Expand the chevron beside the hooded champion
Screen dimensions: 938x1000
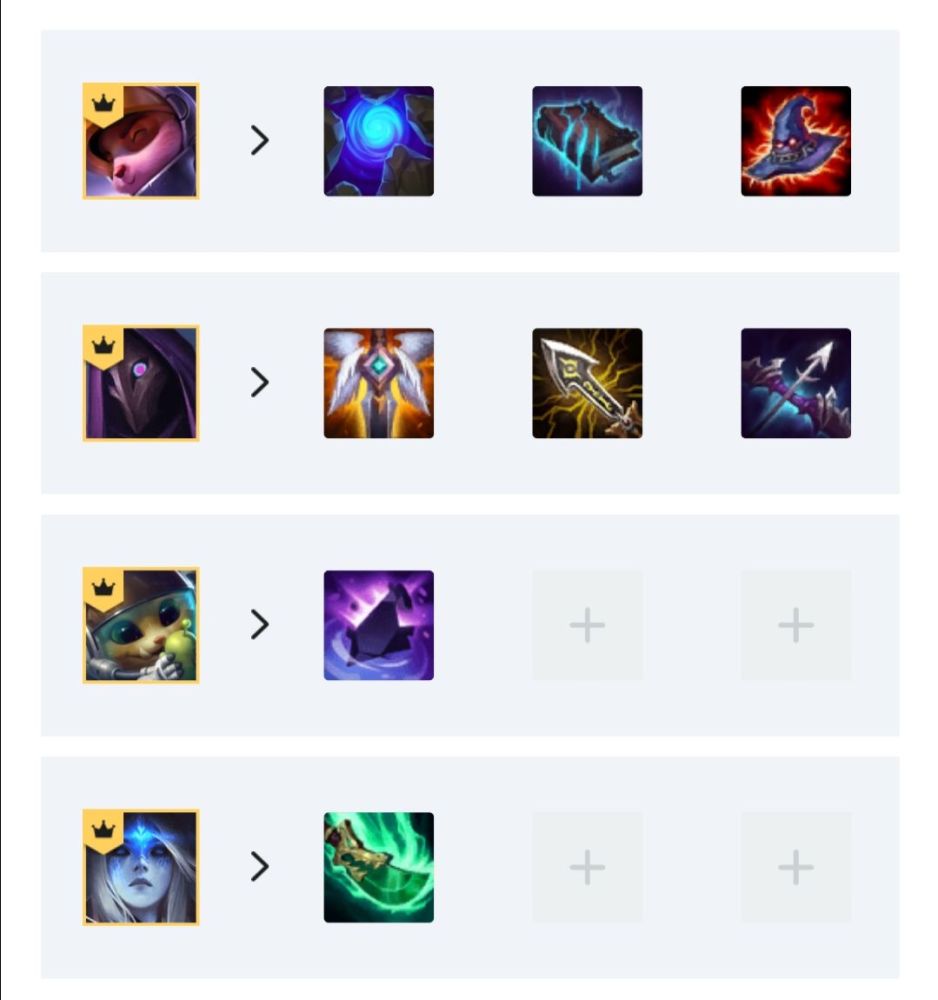coord(260,383)
